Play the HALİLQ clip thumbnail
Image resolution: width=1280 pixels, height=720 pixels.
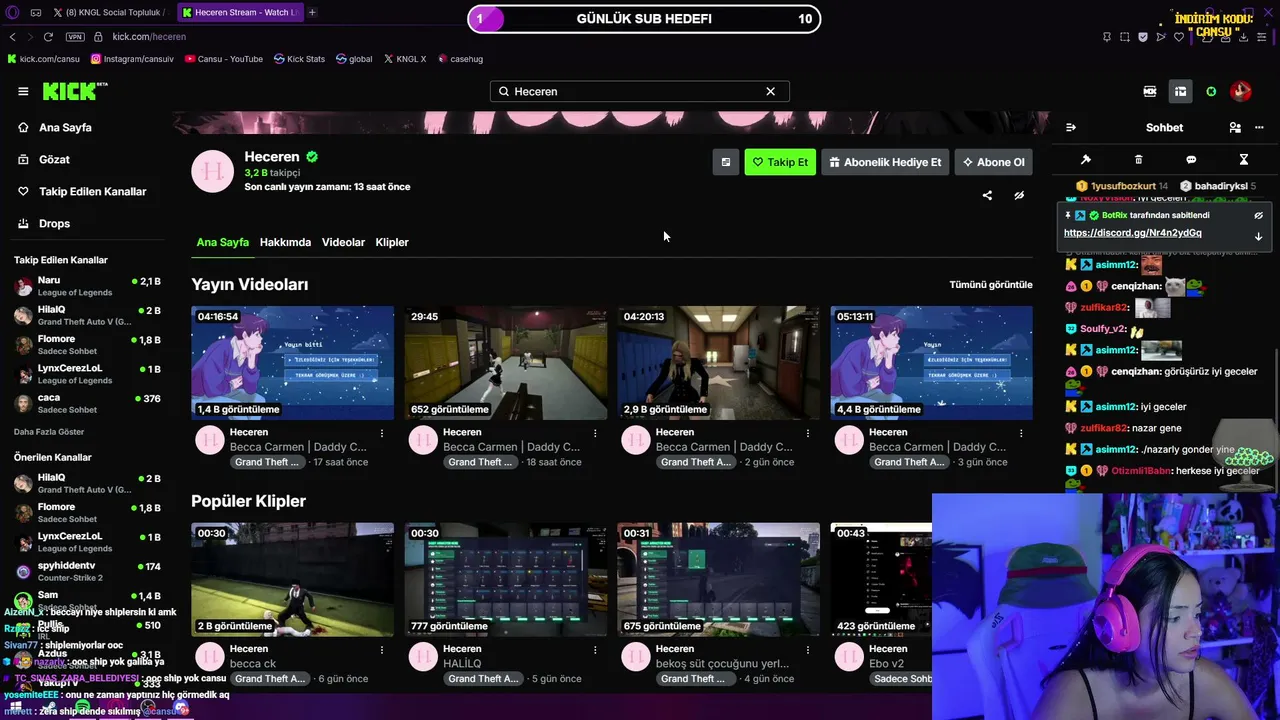pyautogui.click(x=506, y=579)
